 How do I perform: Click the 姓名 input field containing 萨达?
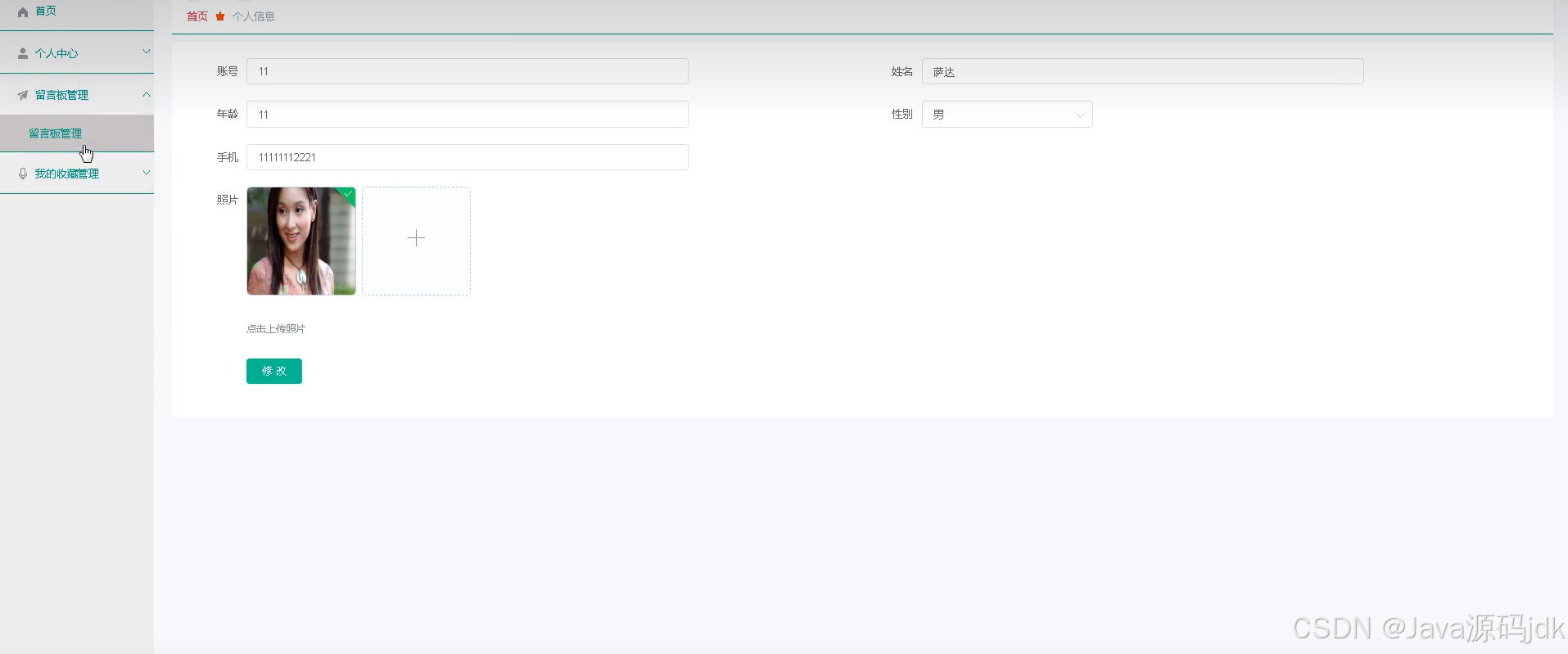point(1143,71)
